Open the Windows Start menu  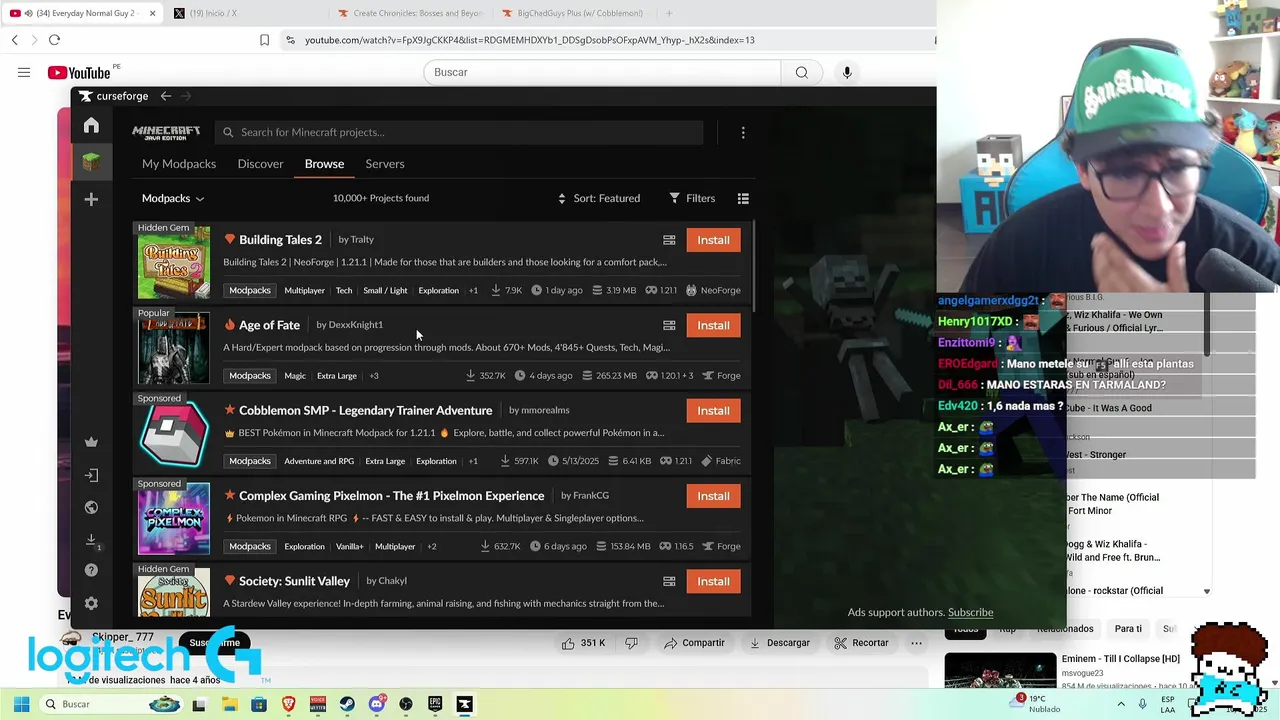tap(21, 704)
